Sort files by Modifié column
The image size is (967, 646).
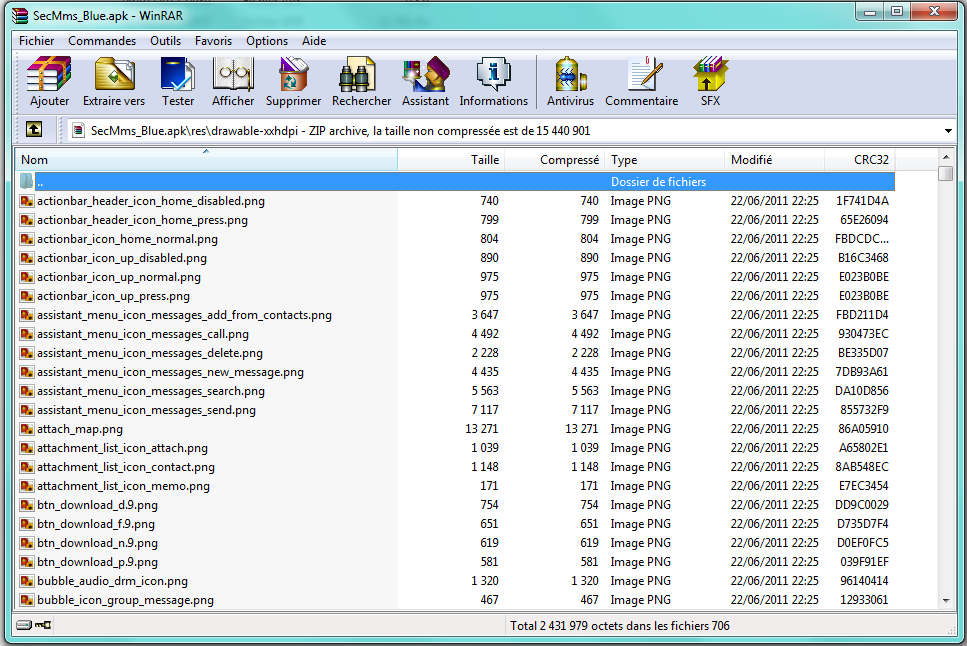(x=775, y=160)
